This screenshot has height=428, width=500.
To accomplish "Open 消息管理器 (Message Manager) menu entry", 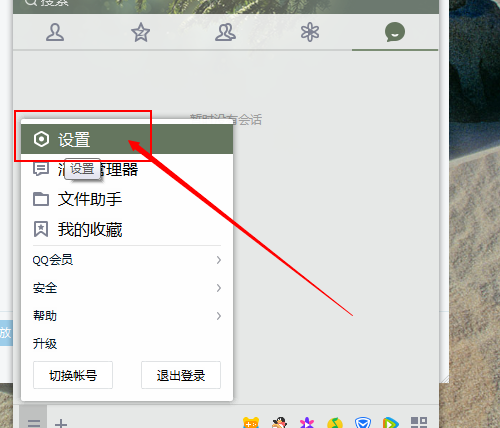I will [x=127, y=169].
